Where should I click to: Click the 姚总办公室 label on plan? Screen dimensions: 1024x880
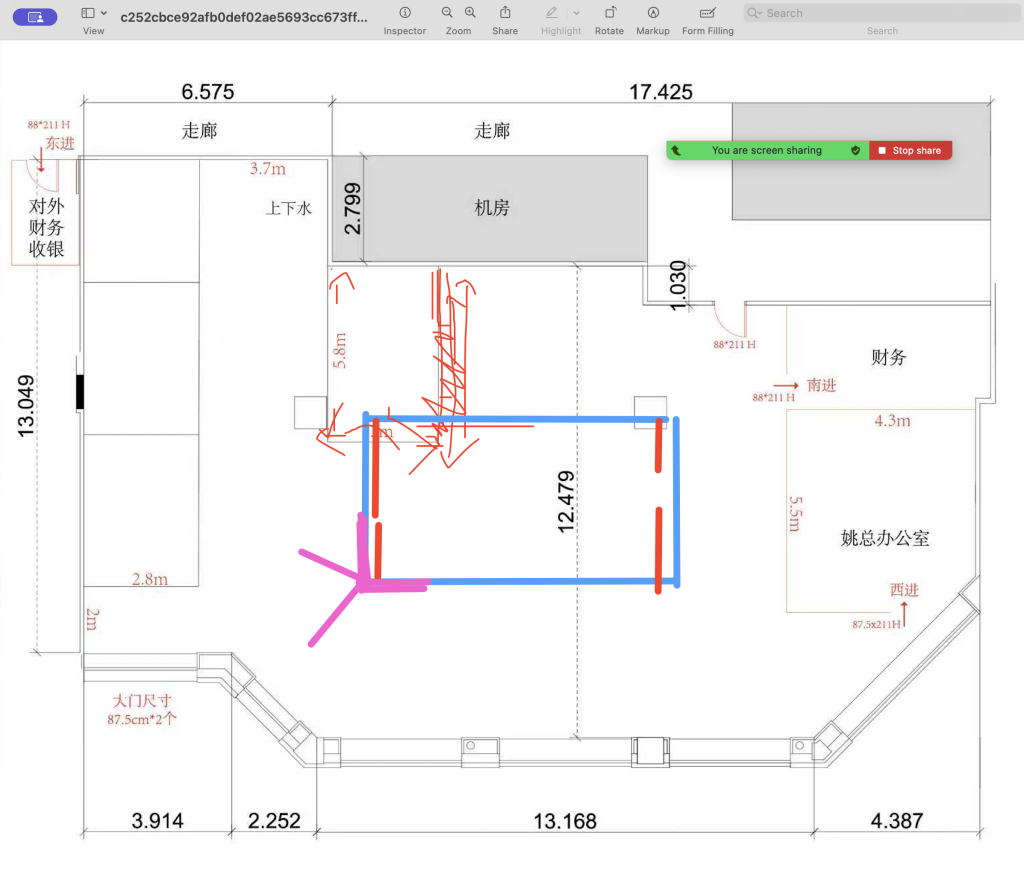point(885,538)
